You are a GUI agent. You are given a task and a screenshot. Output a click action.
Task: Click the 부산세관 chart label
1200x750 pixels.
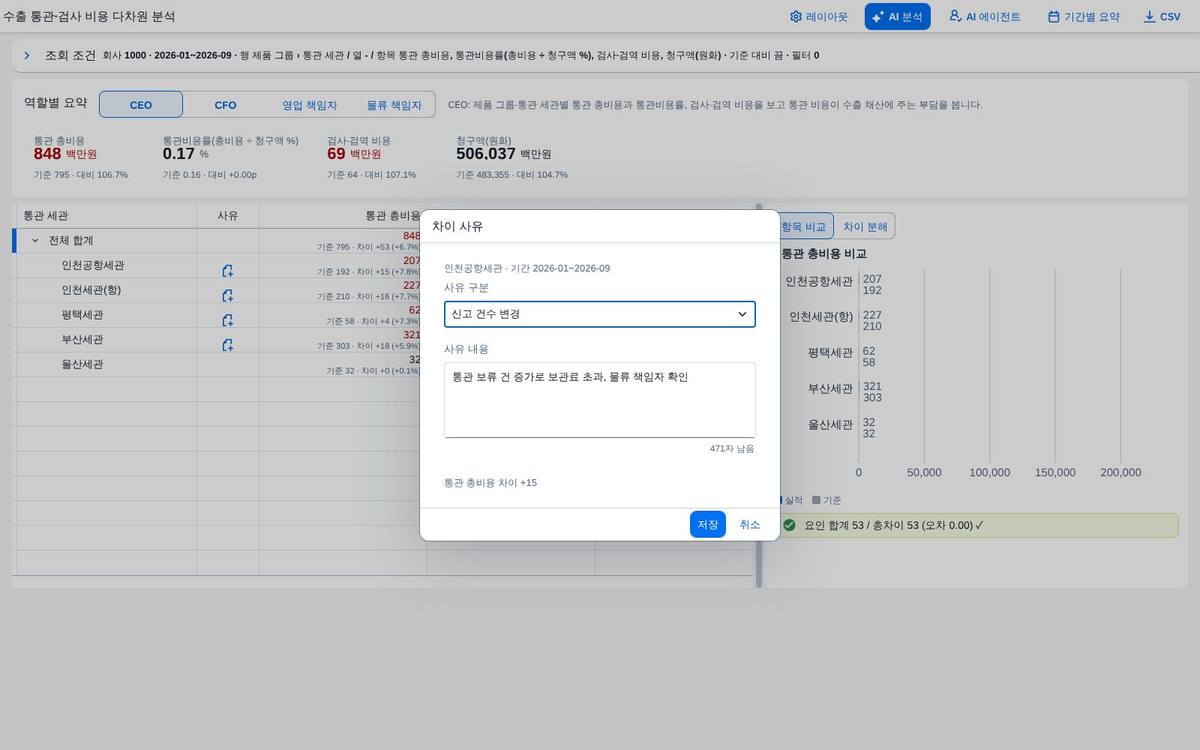831,387
